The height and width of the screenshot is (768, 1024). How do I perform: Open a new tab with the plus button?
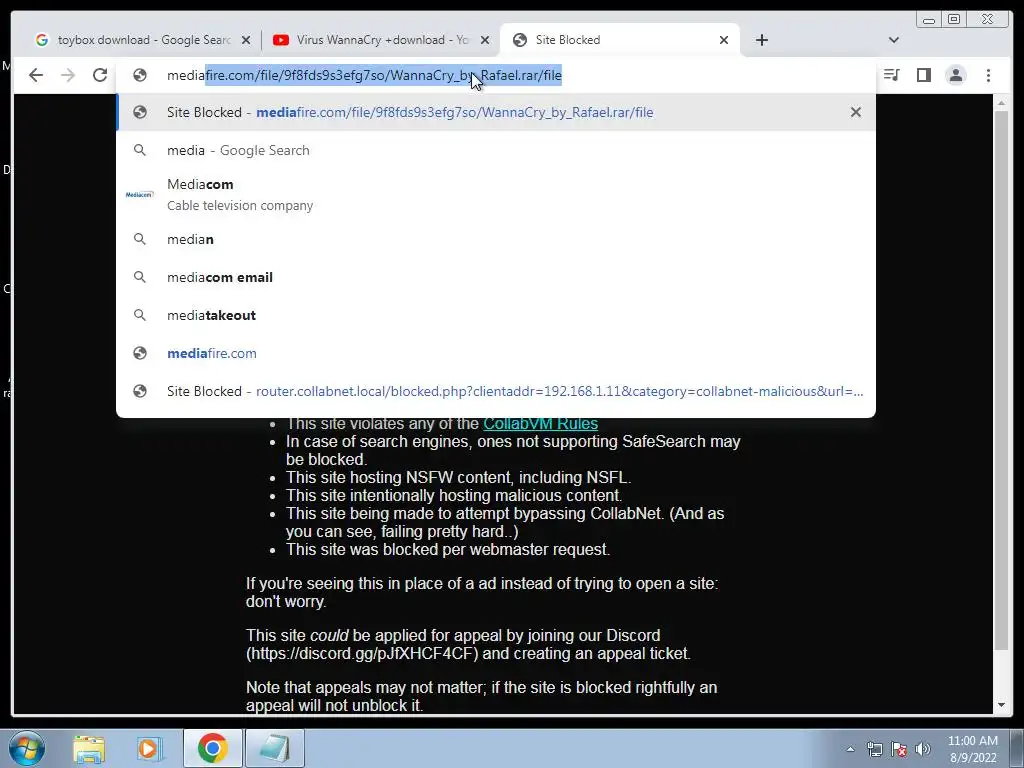(x=761, y=40)
